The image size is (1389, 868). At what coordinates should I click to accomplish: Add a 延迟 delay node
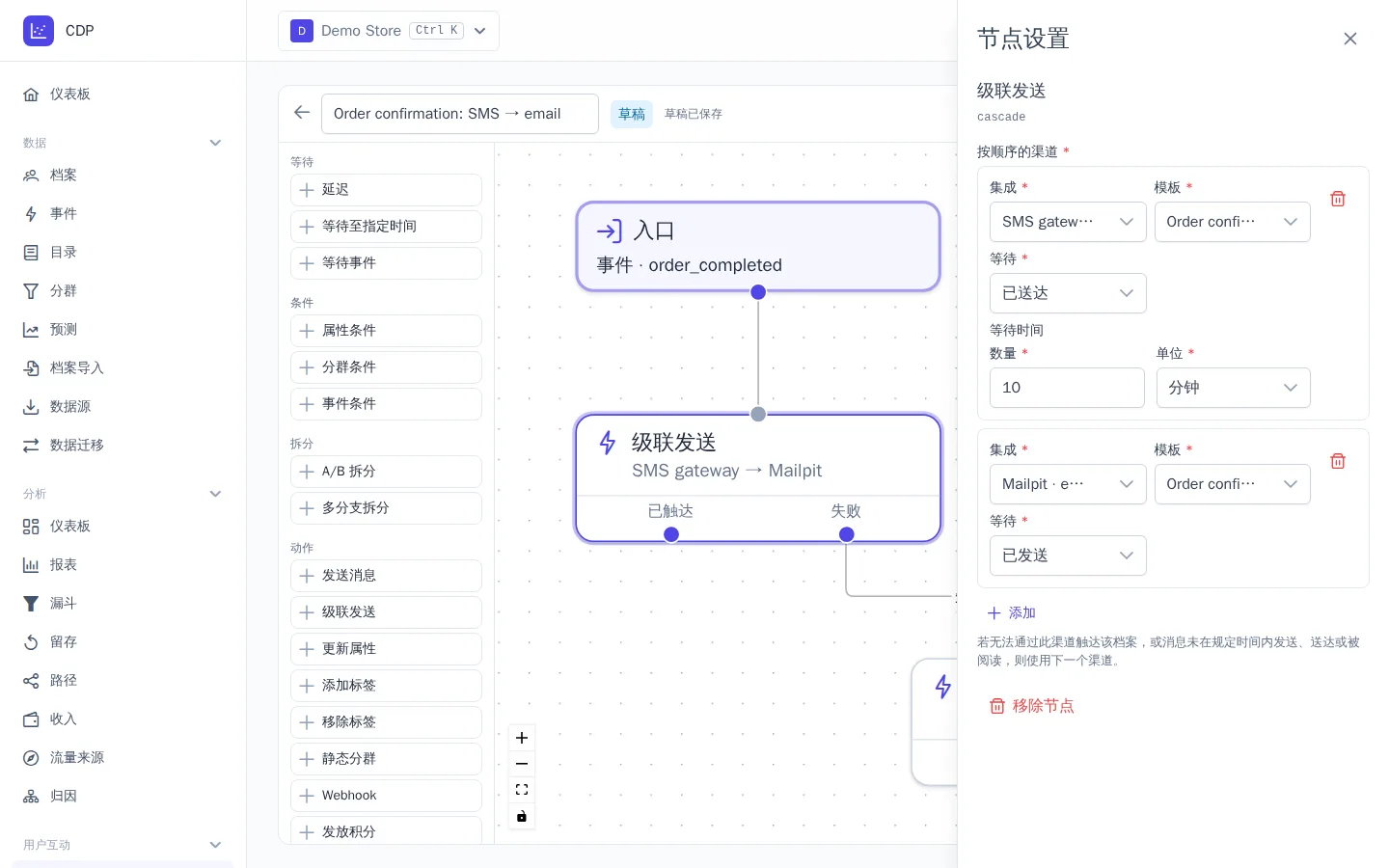(x=386, y=190)
